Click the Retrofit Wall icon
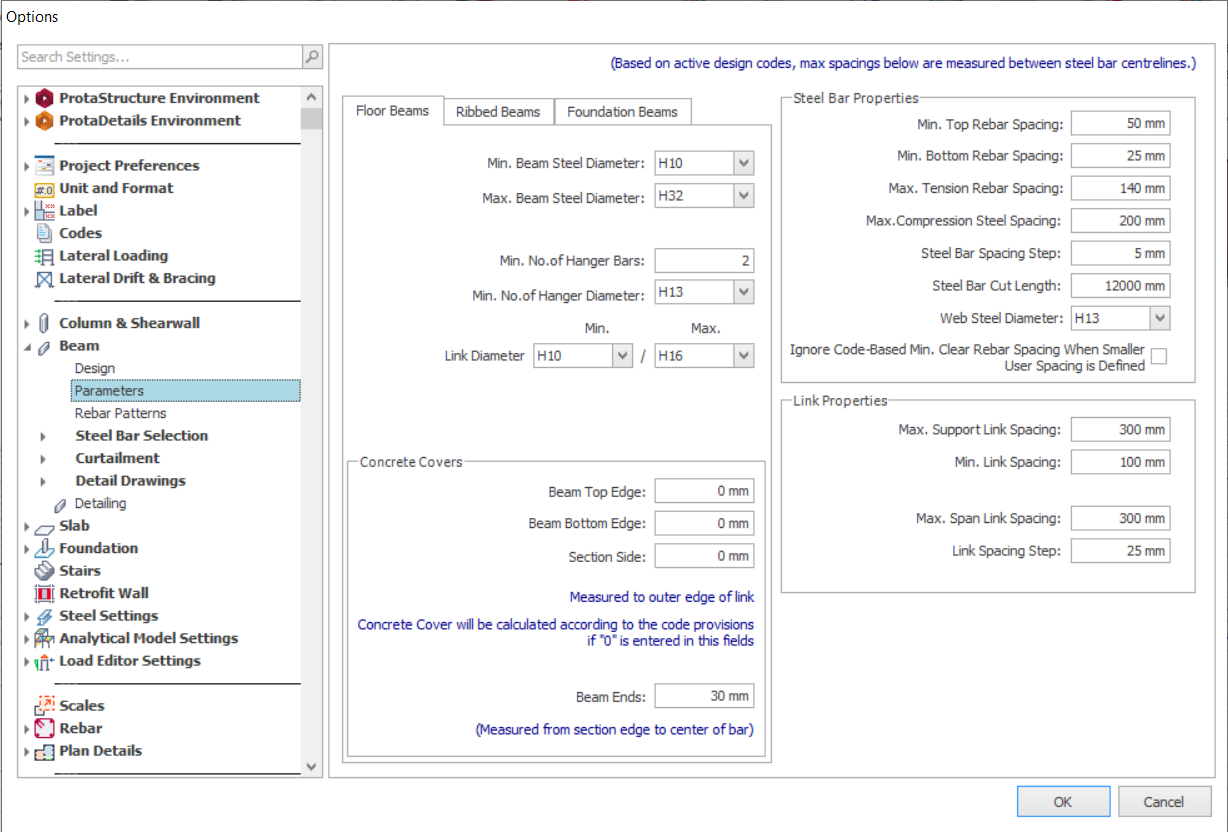The width and height of the screenshot is (1228, 832). (44, 593)
